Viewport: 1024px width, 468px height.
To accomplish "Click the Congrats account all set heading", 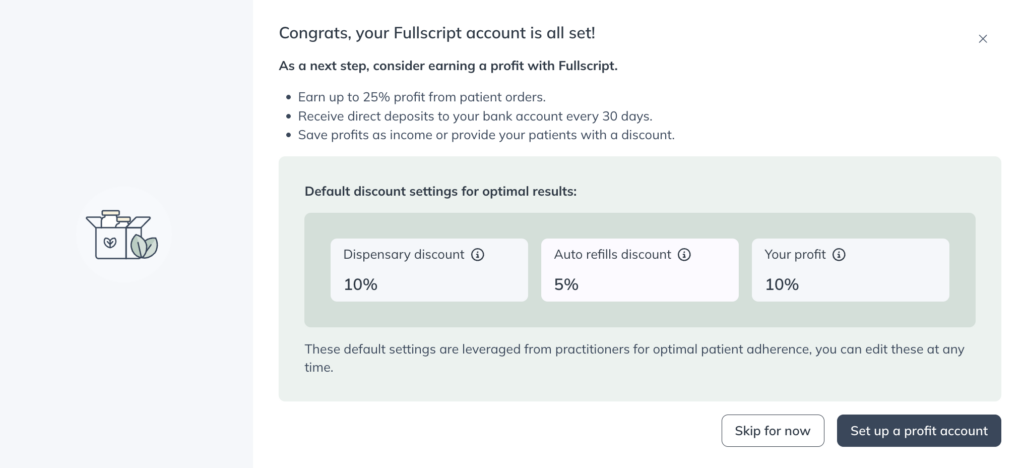I will 437,33.
